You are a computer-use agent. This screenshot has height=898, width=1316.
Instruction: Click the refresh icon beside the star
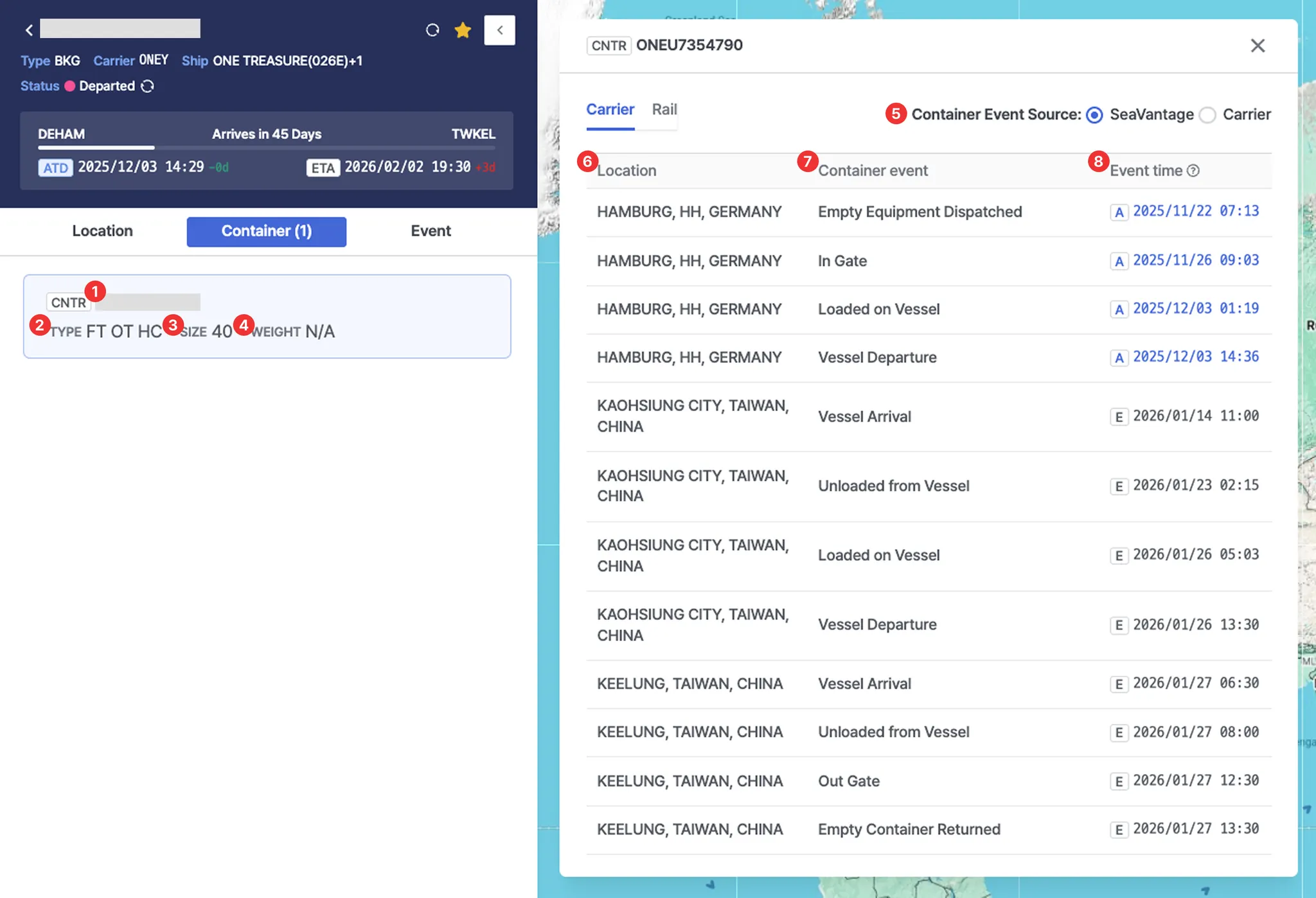point(432,30)
